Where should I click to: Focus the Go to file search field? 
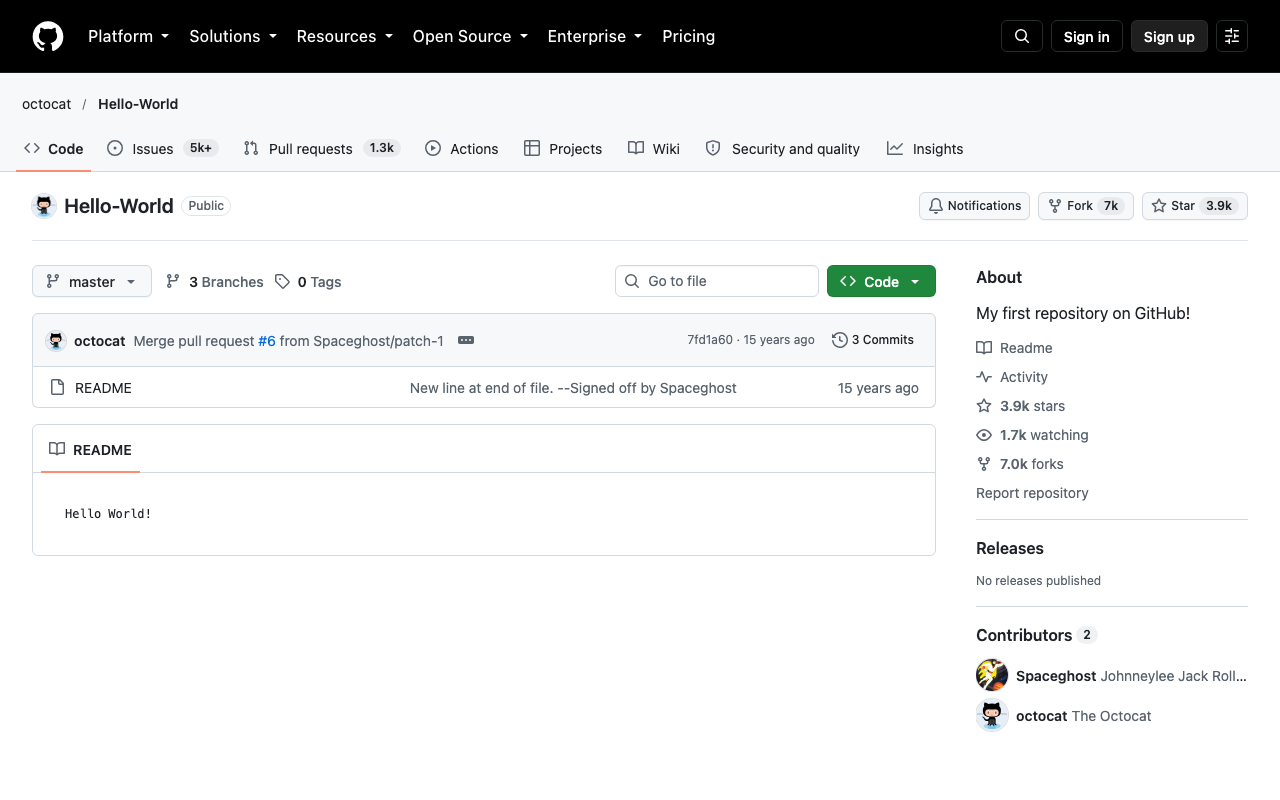(717, 281)
